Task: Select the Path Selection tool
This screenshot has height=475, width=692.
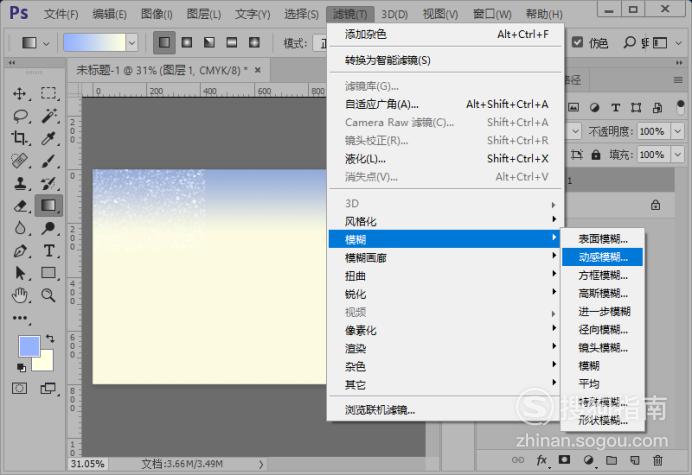Action: (x=19, y=273)
